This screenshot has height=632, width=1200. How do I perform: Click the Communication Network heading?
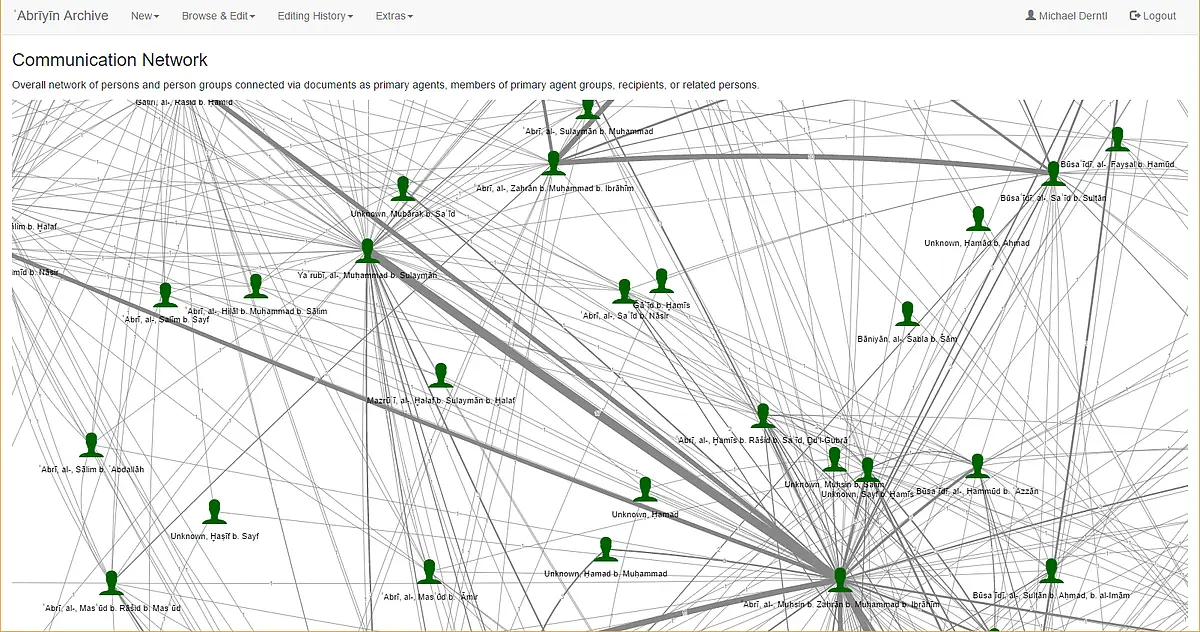(x=110, y=61)
